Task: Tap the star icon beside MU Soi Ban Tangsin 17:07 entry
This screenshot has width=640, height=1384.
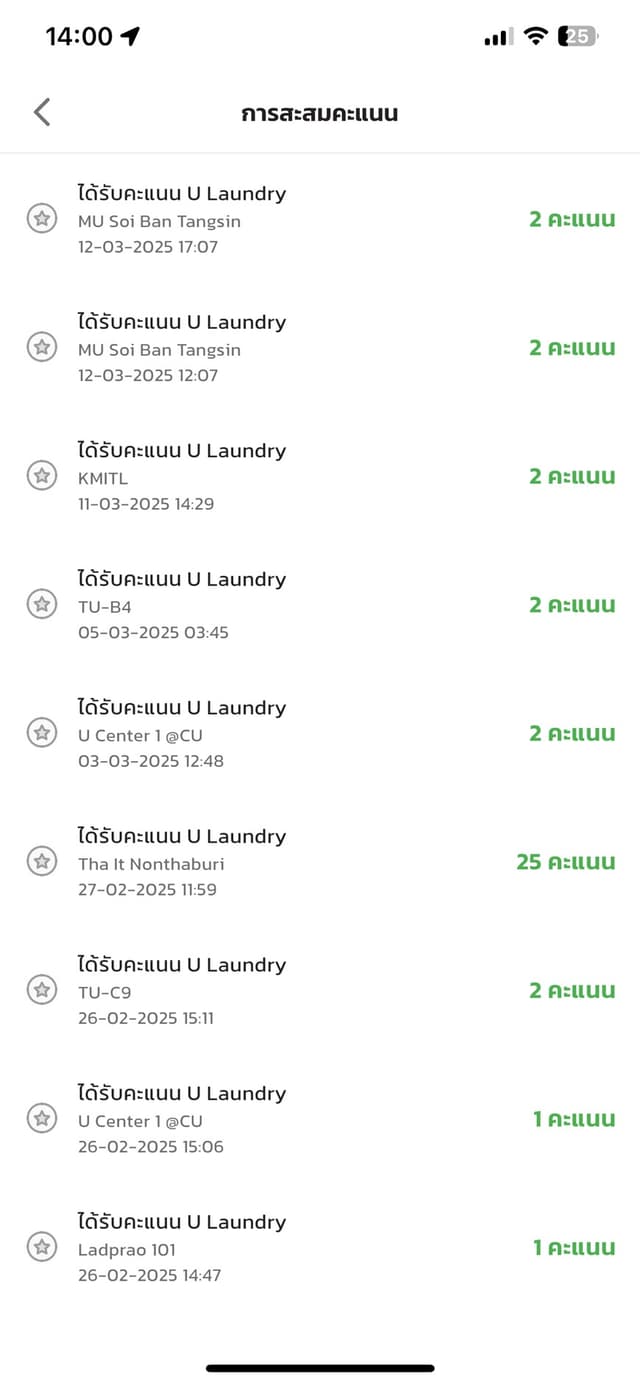Action: tap(41, 218)
